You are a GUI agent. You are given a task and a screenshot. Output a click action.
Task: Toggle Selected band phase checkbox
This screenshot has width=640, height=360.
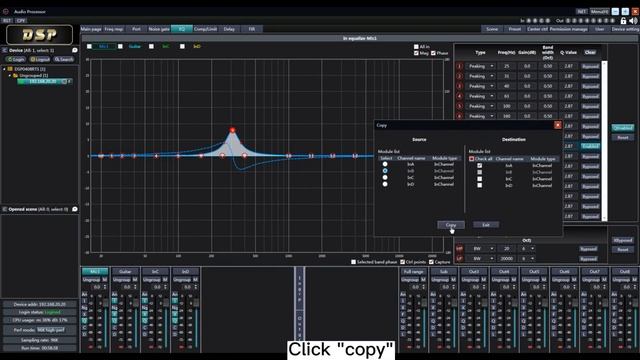click(x=353, y=262)
